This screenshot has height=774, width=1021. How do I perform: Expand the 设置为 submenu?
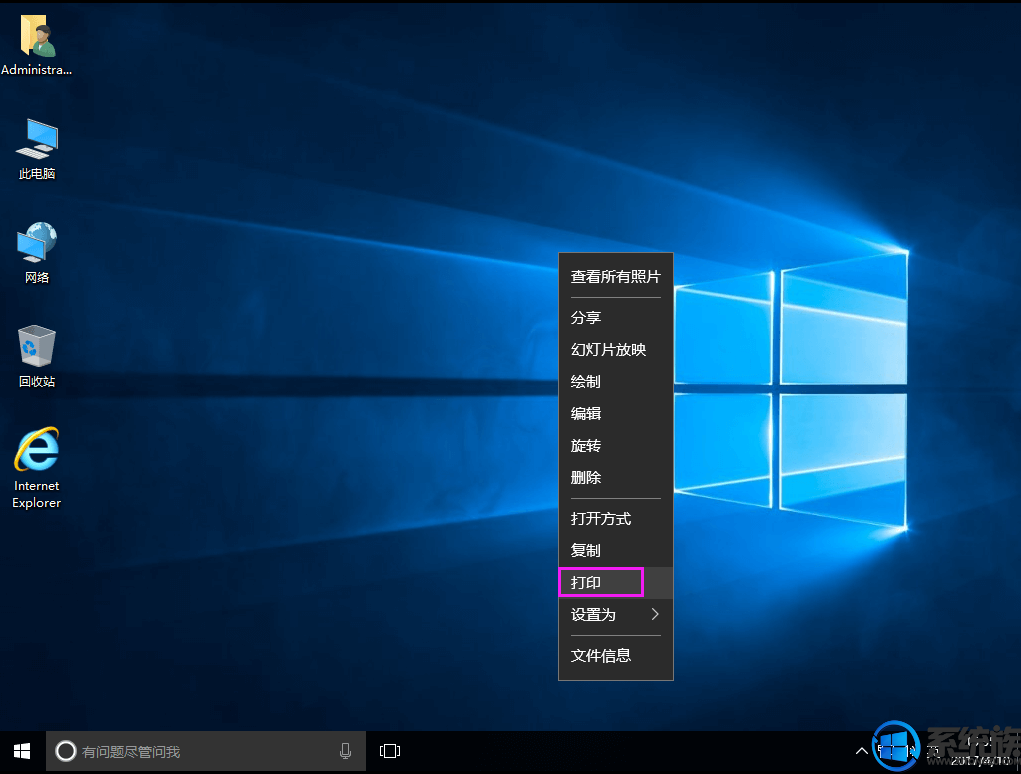pos(615,615)
